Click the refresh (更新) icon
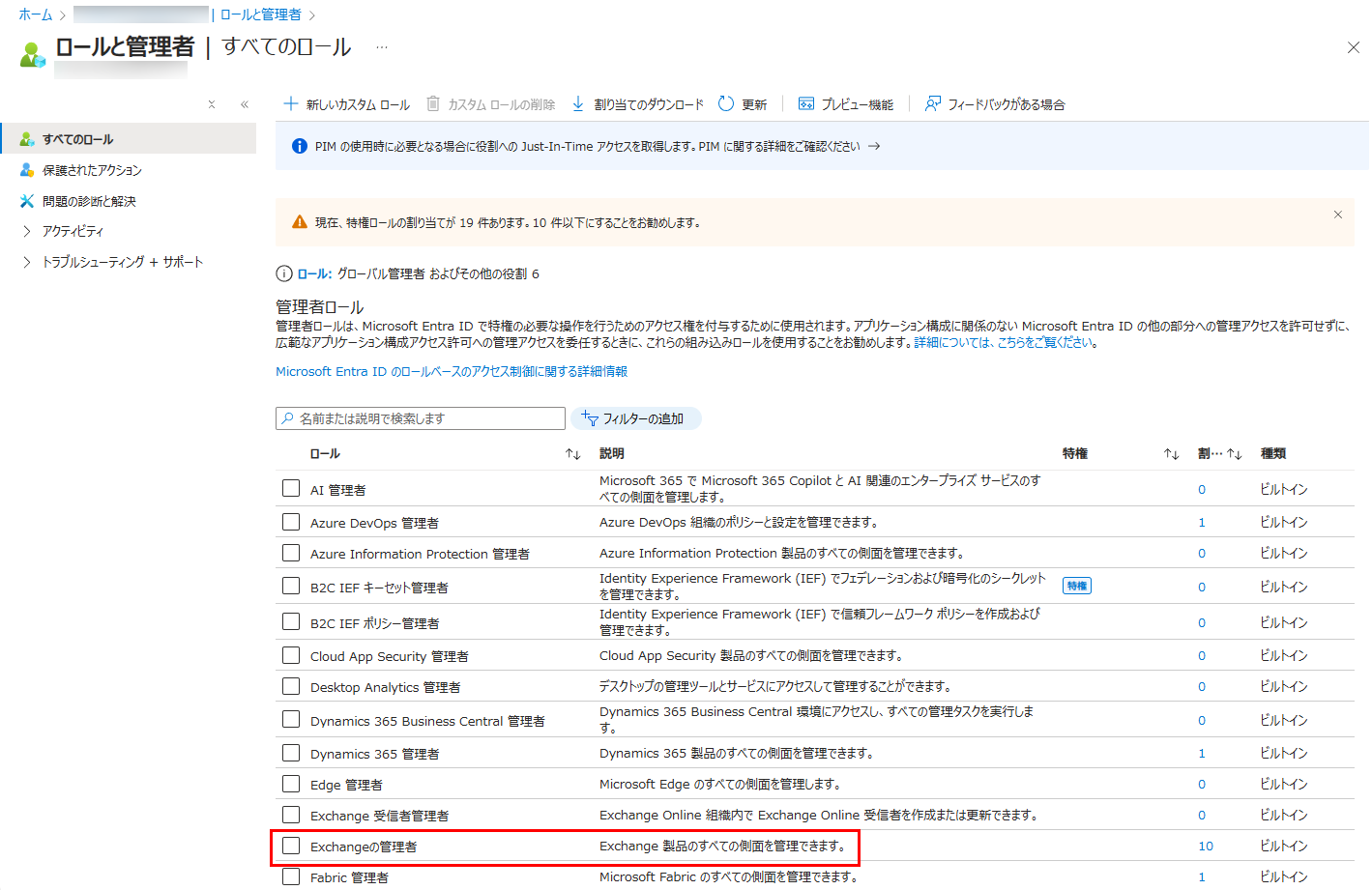This screenshot has height=890, width=1372. point(726,103)
